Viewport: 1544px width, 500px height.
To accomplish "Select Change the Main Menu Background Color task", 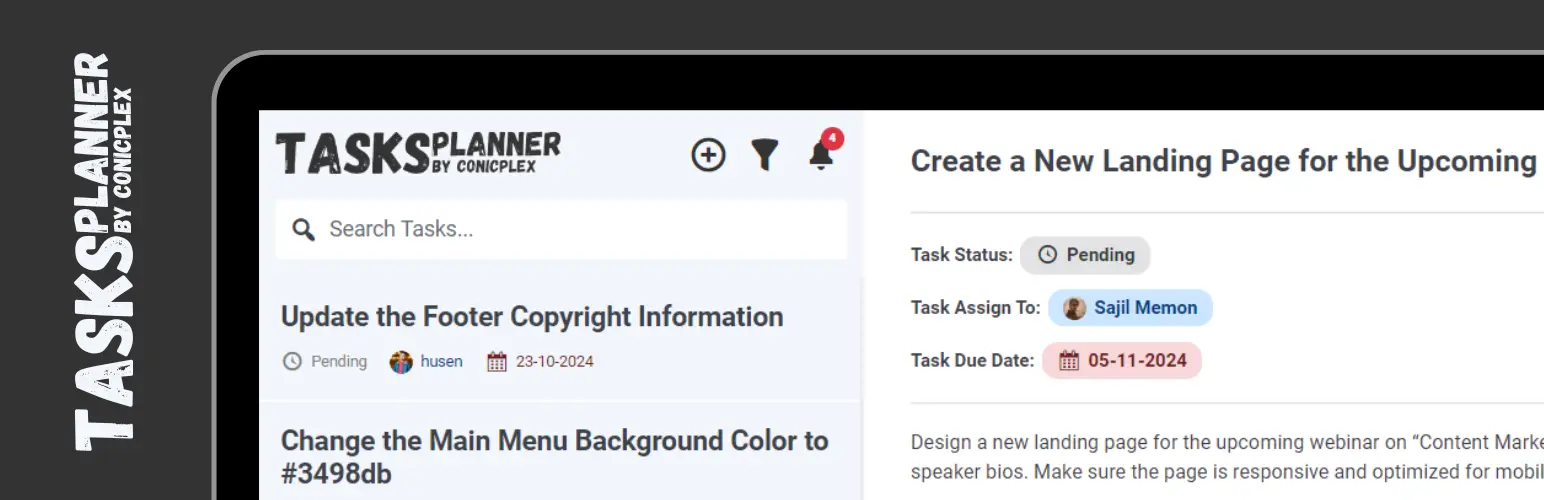I will pyautogui.click(x=561, y=452).
